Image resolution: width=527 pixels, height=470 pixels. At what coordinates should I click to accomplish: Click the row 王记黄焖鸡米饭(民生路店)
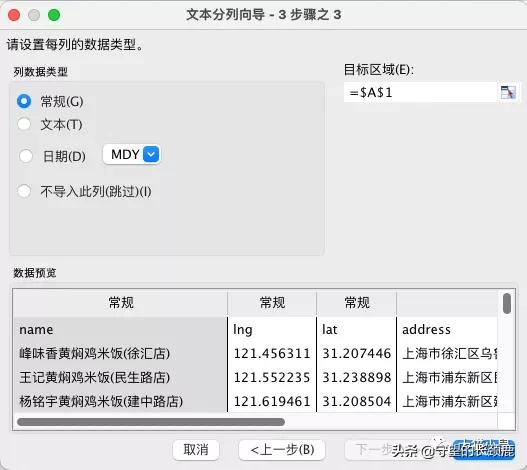tap(95, 378)
